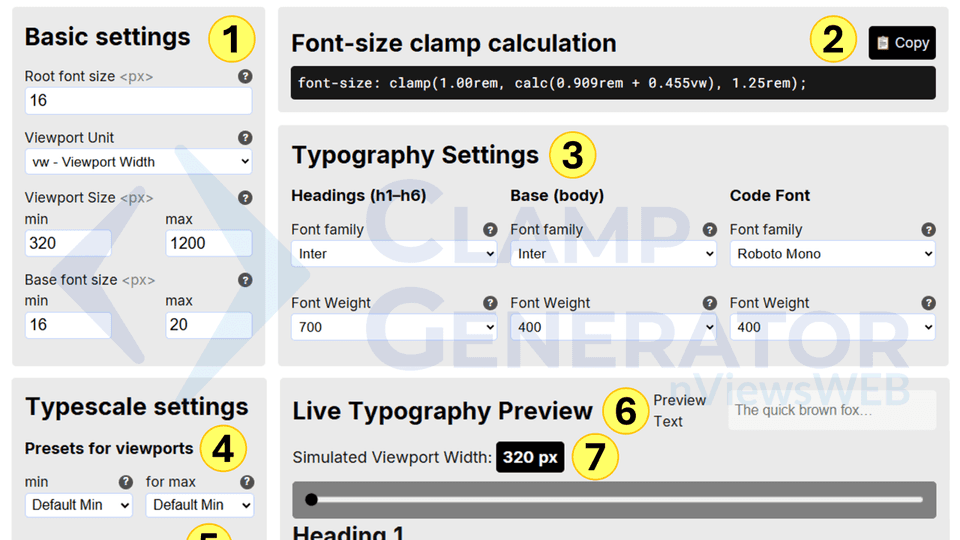Open Headings Font Weight dropdown showing 700
This screenshot has width=960, height=540.
point(394,327)
